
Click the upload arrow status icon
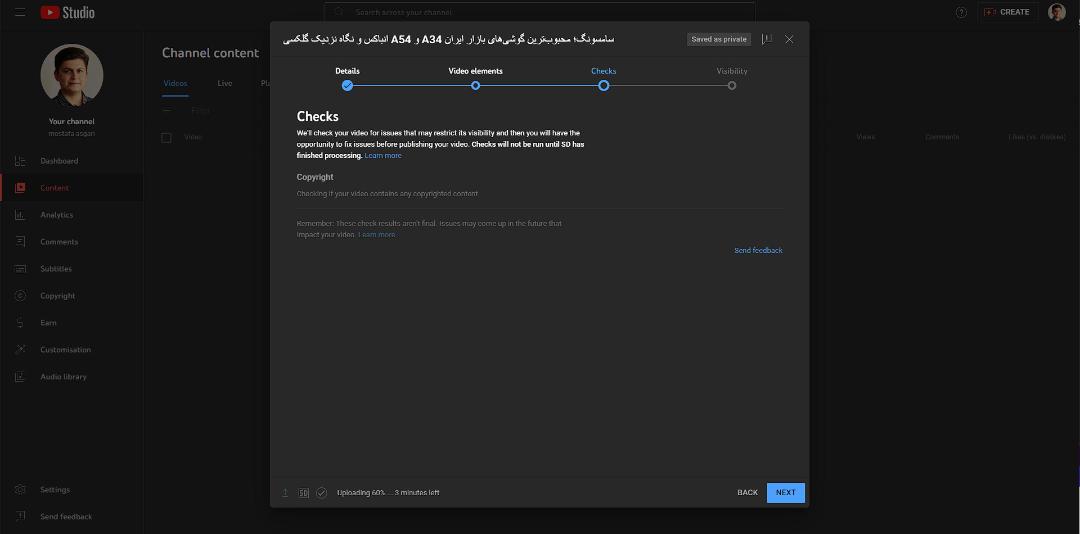point(285,493)
